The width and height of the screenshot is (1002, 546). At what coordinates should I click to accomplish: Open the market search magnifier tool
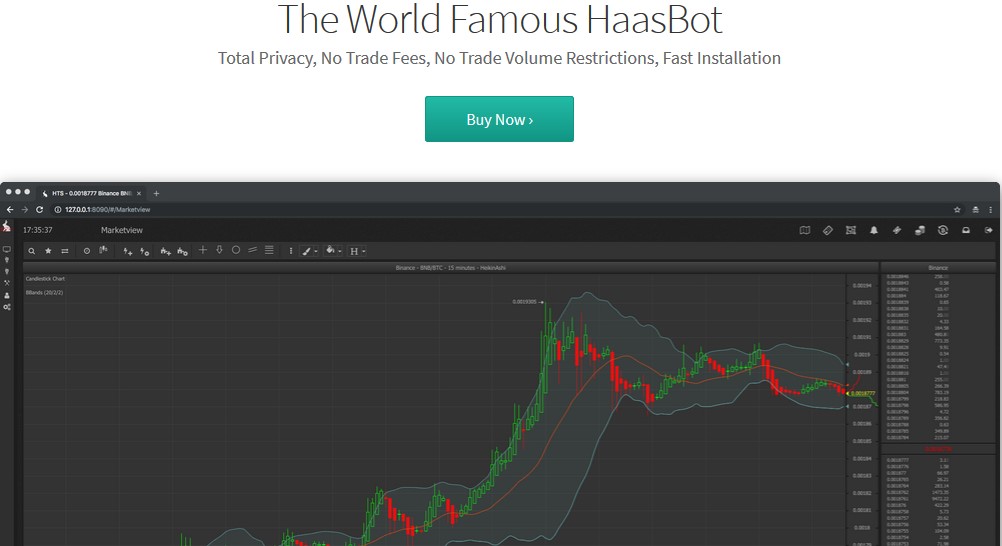click(31, 251)
